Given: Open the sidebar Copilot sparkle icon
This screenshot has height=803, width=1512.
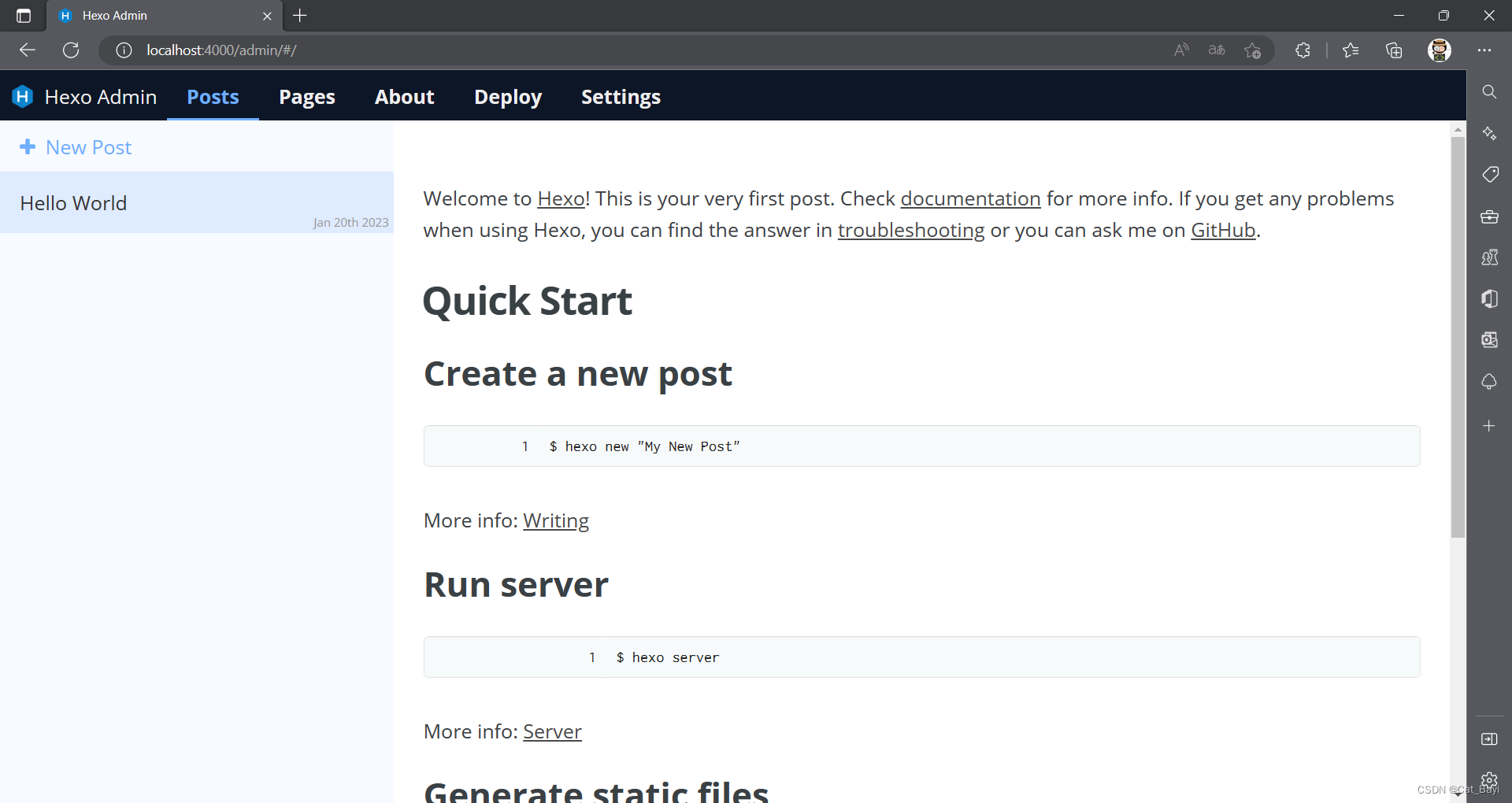Looking at the screenshot, I should pos(1489,133).
